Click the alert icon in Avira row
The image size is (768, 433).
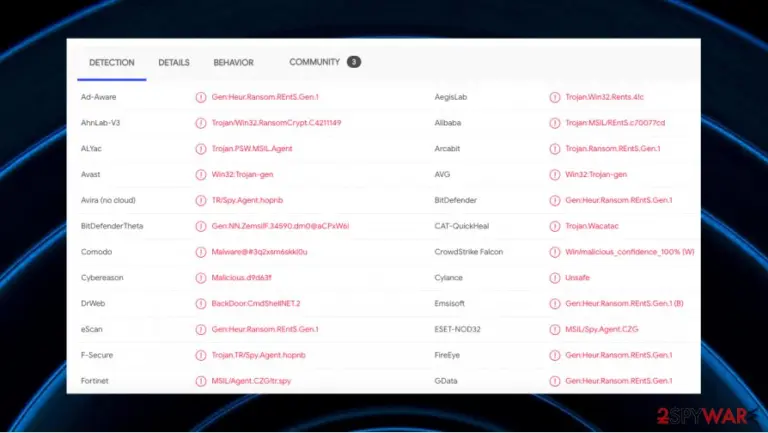201,200
